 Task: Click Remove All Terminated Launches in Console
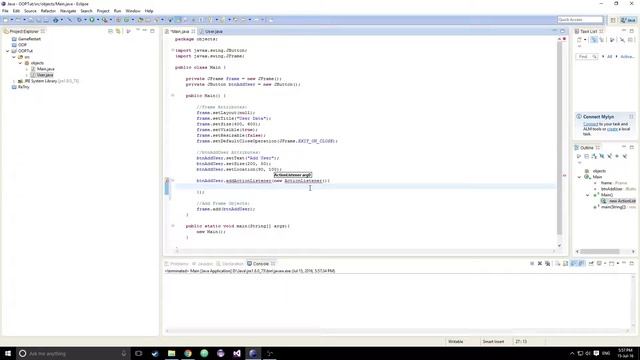coord(547,264)
